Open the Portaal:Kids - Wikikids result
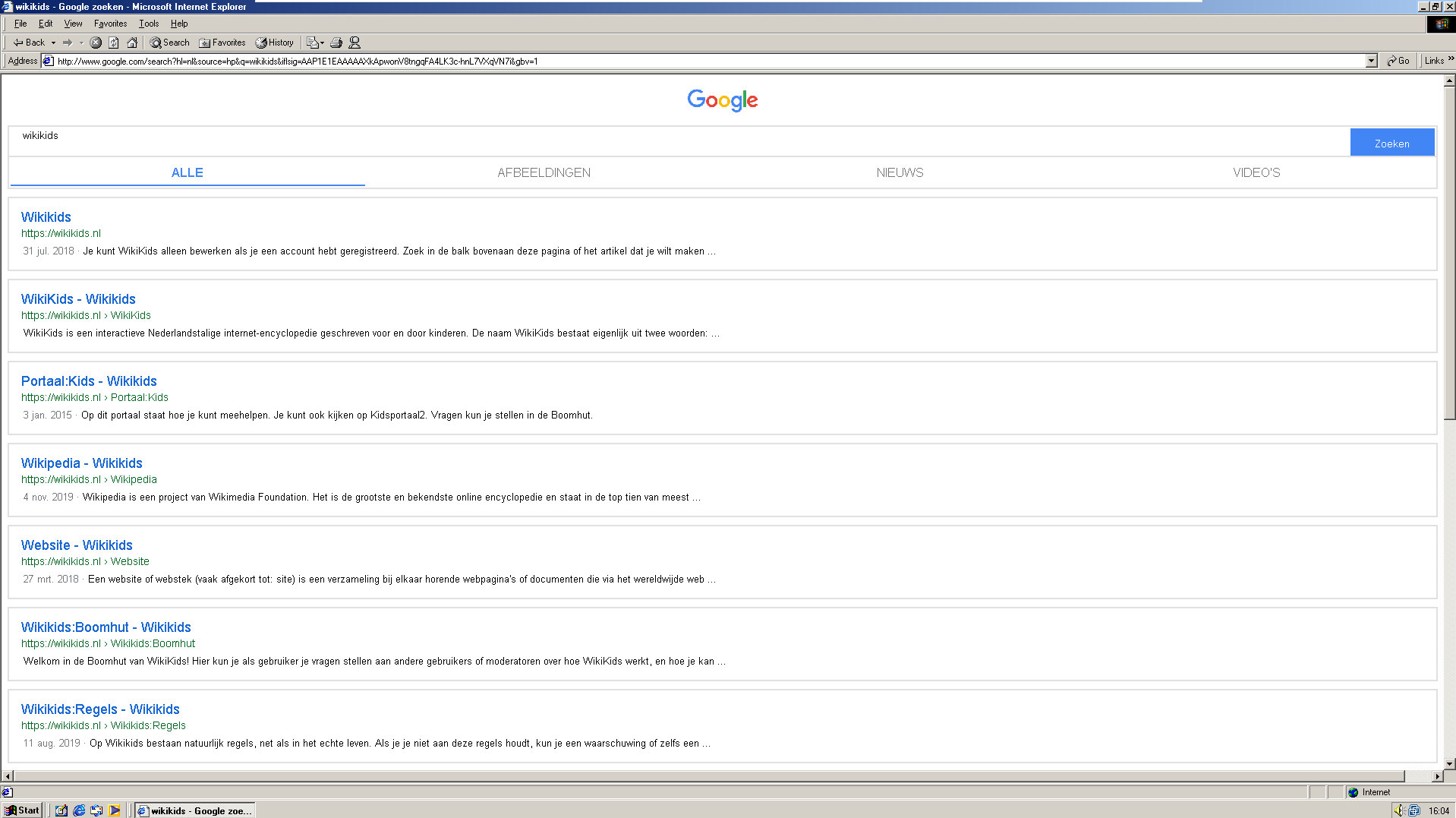This screenshot has width=1456, height=818. point(89,381)
